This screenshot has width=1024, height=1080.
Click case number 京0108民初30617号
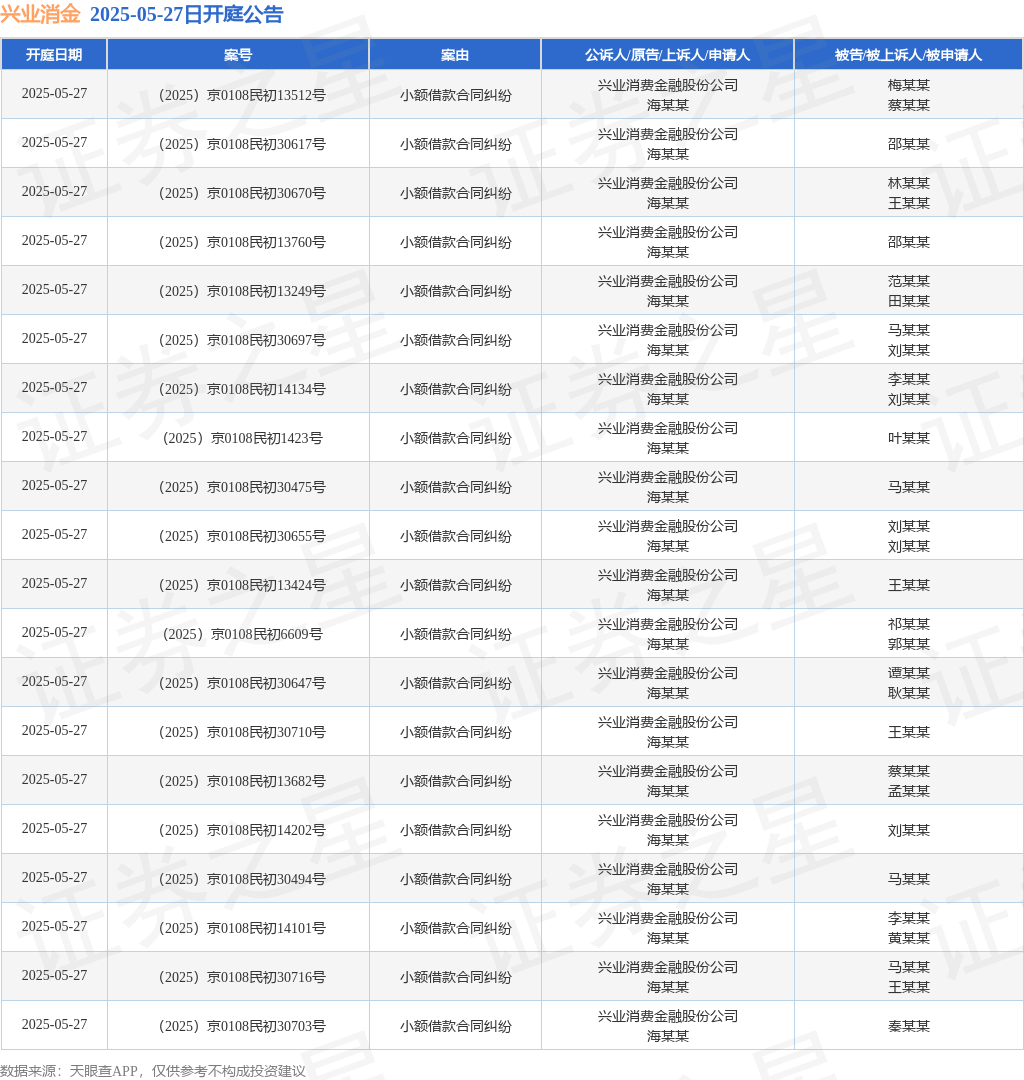pos(266,144)
